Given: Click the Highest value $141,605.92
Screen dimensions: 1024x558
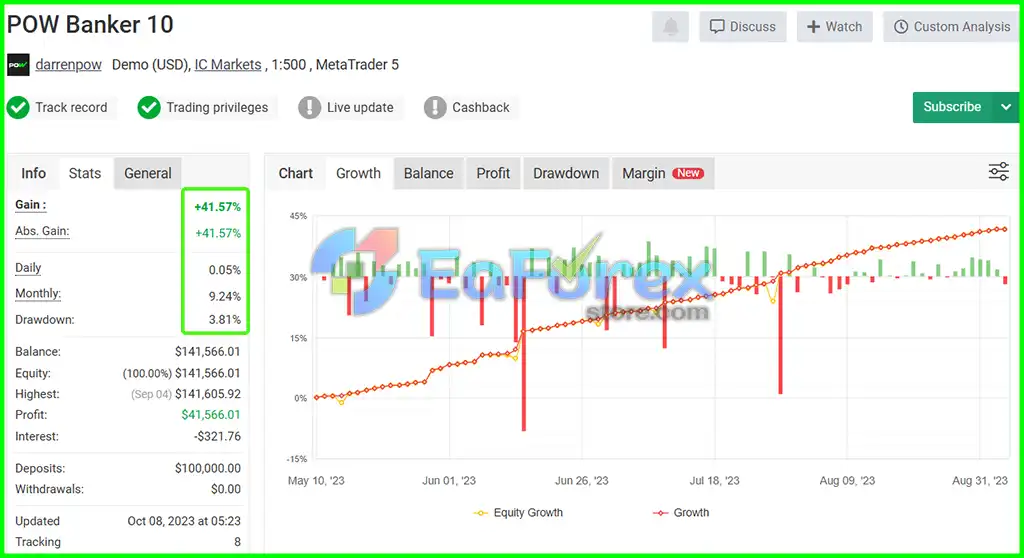Looking at the screenshot, I should tap(208, 394).
